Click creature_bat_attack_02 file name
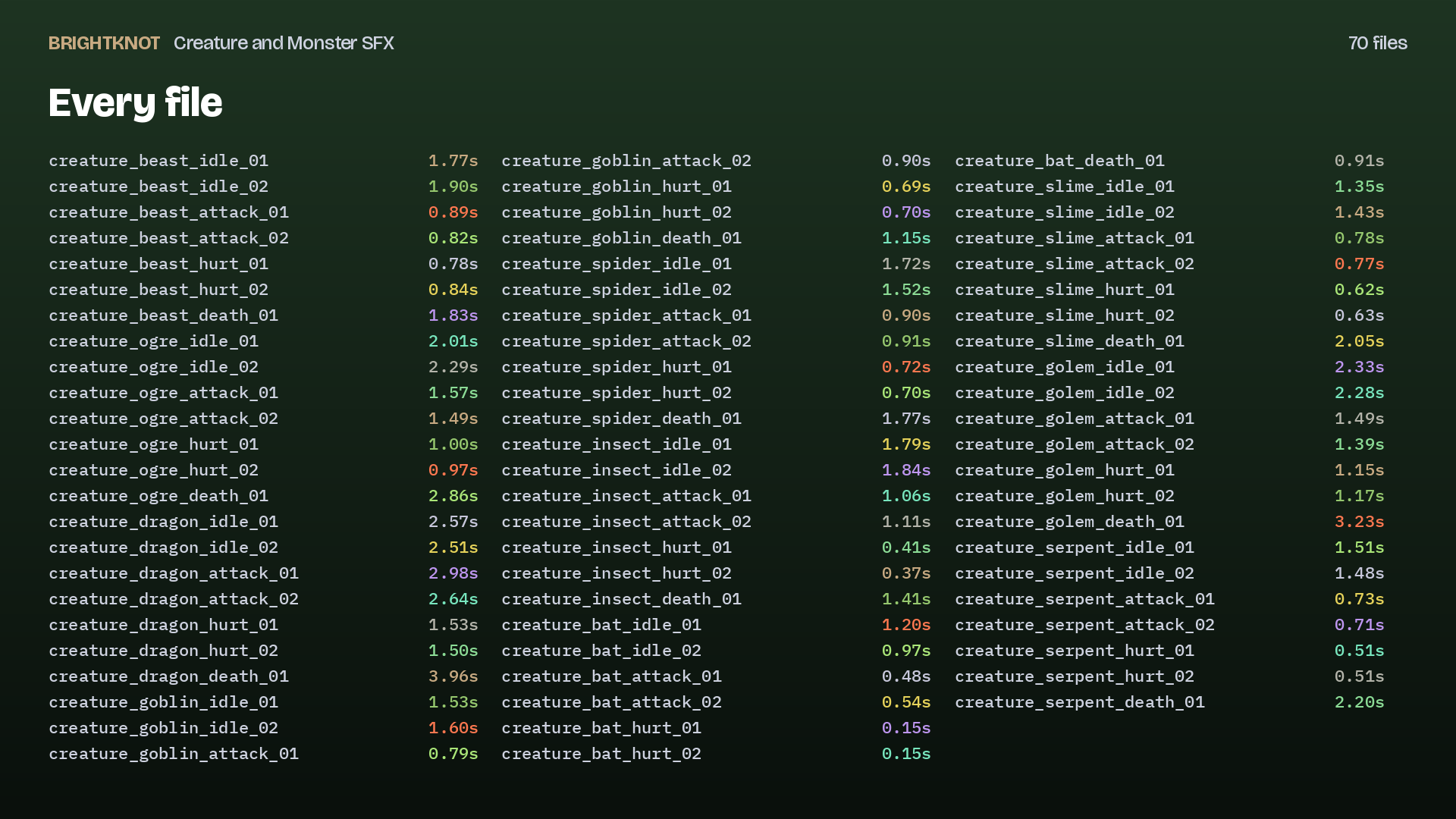The image size is (1456, 819). [x=611, y=702]
